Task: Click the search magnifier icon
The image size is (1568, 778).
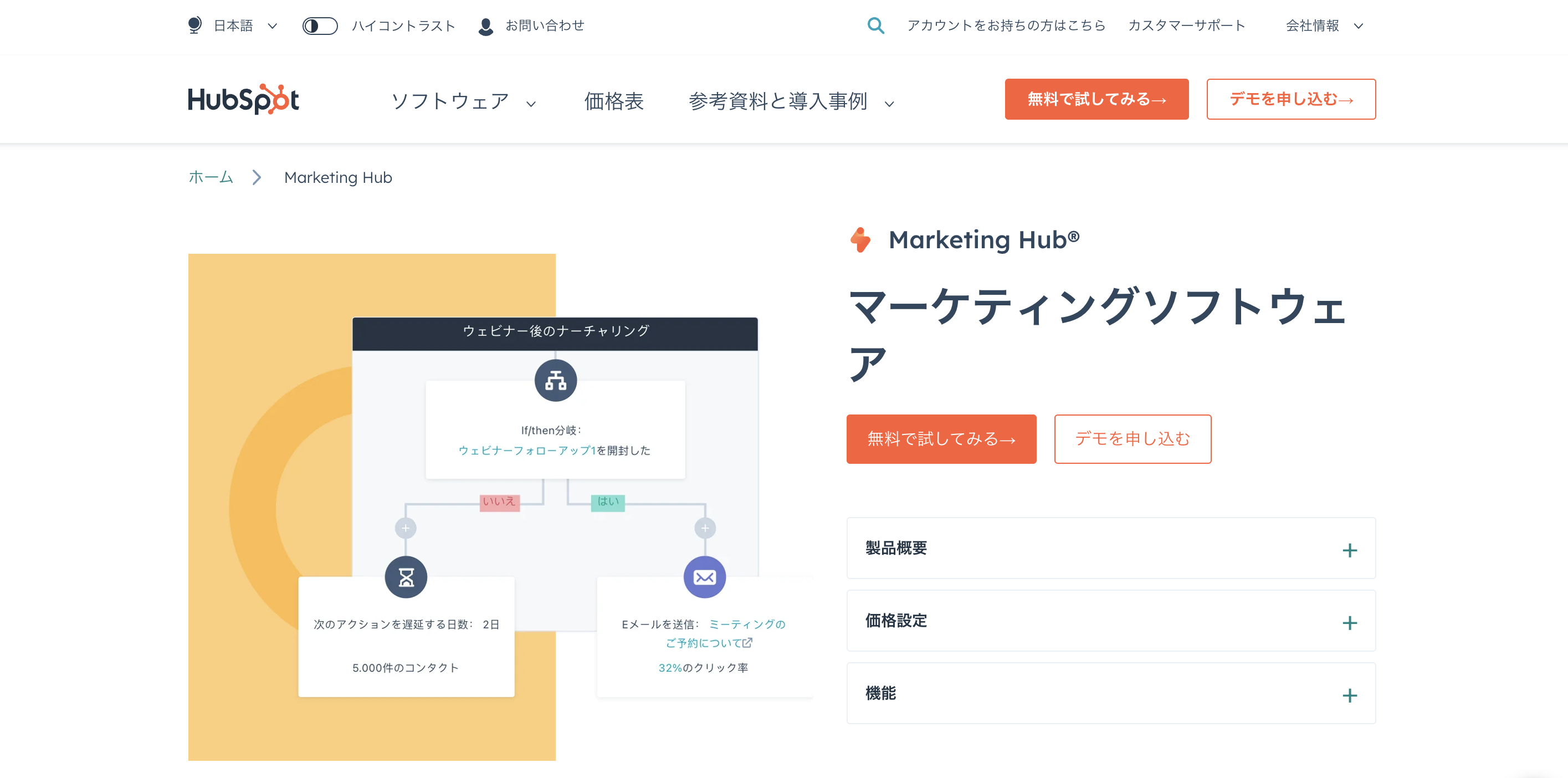Action: [x=875, y=25]
